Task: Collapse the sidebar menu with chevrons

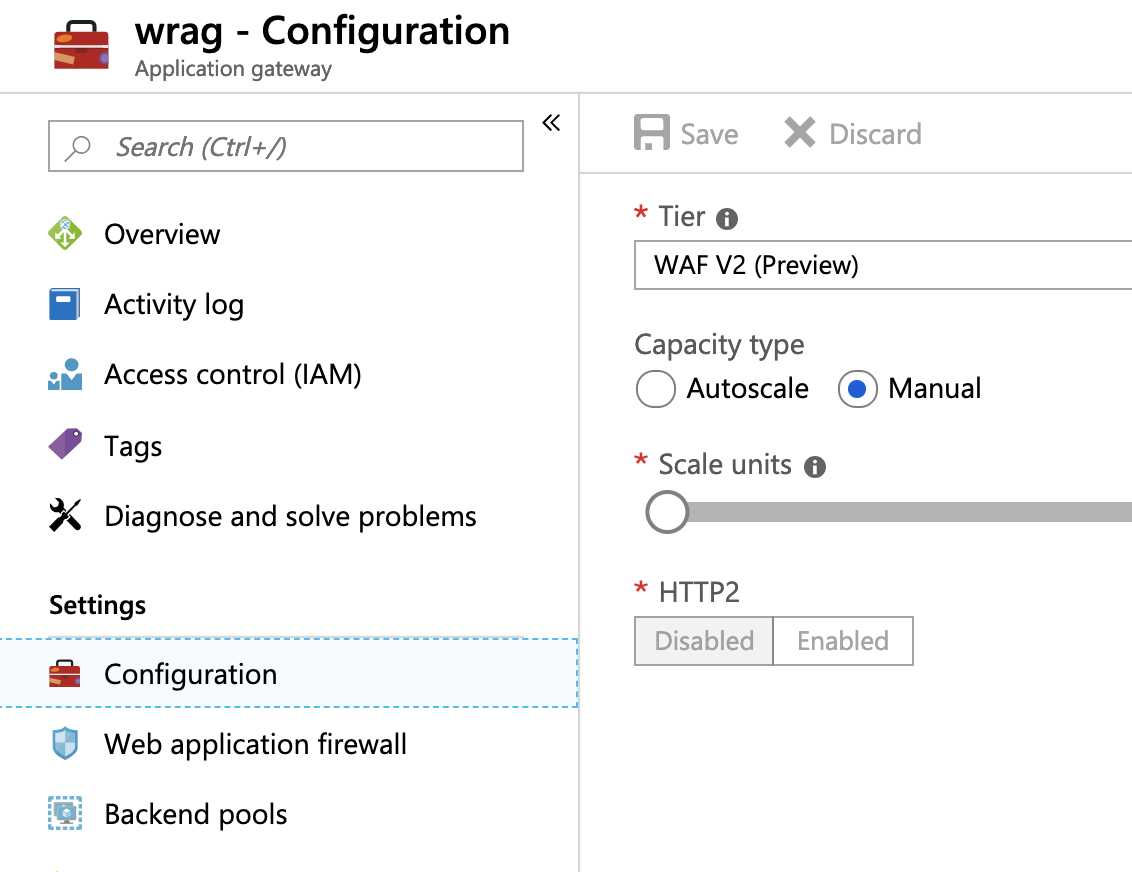Action: (551, 123)
